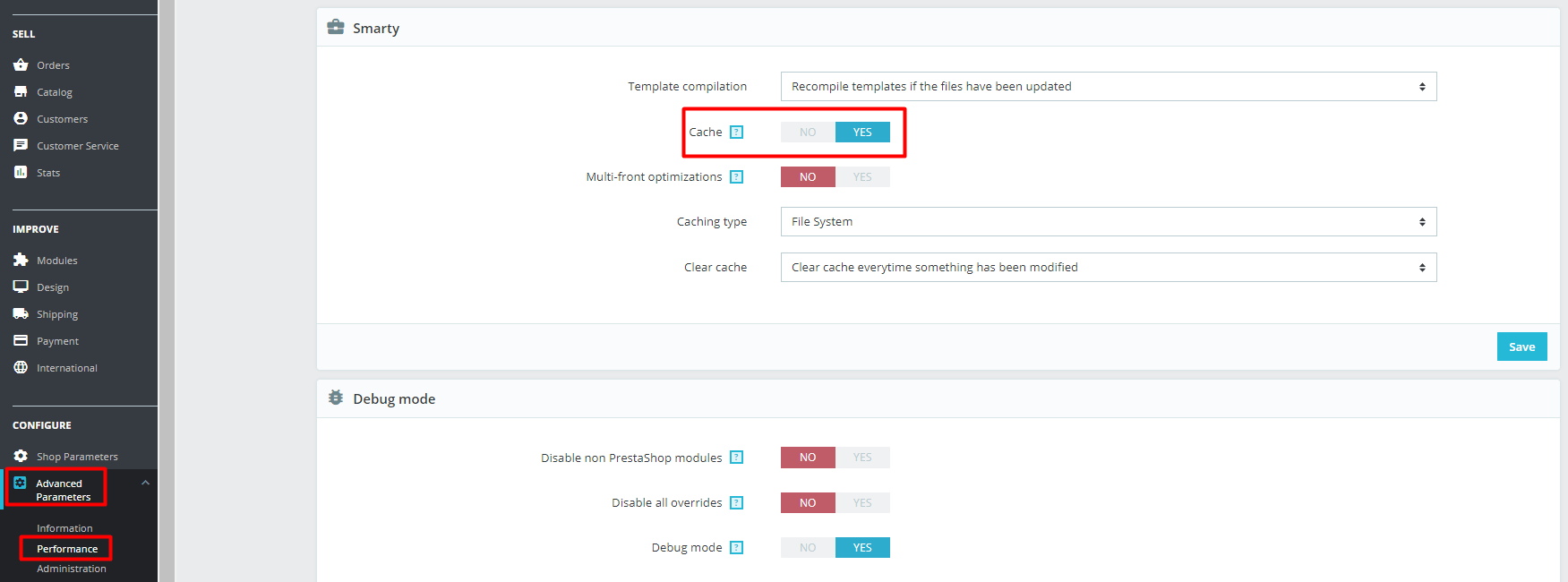1568x582 pixels.
Task: Enable Disable all overrides with YES
Action: (x=862, y=503)
